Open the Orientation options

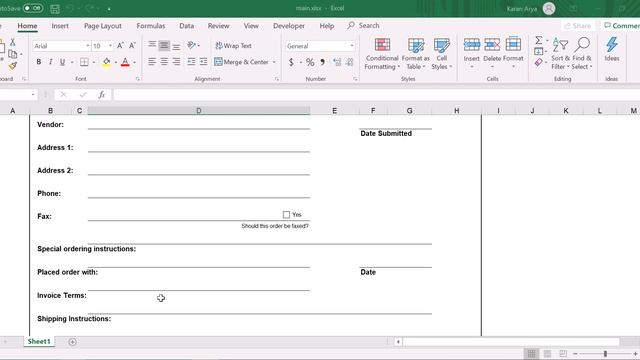point(193,45)
